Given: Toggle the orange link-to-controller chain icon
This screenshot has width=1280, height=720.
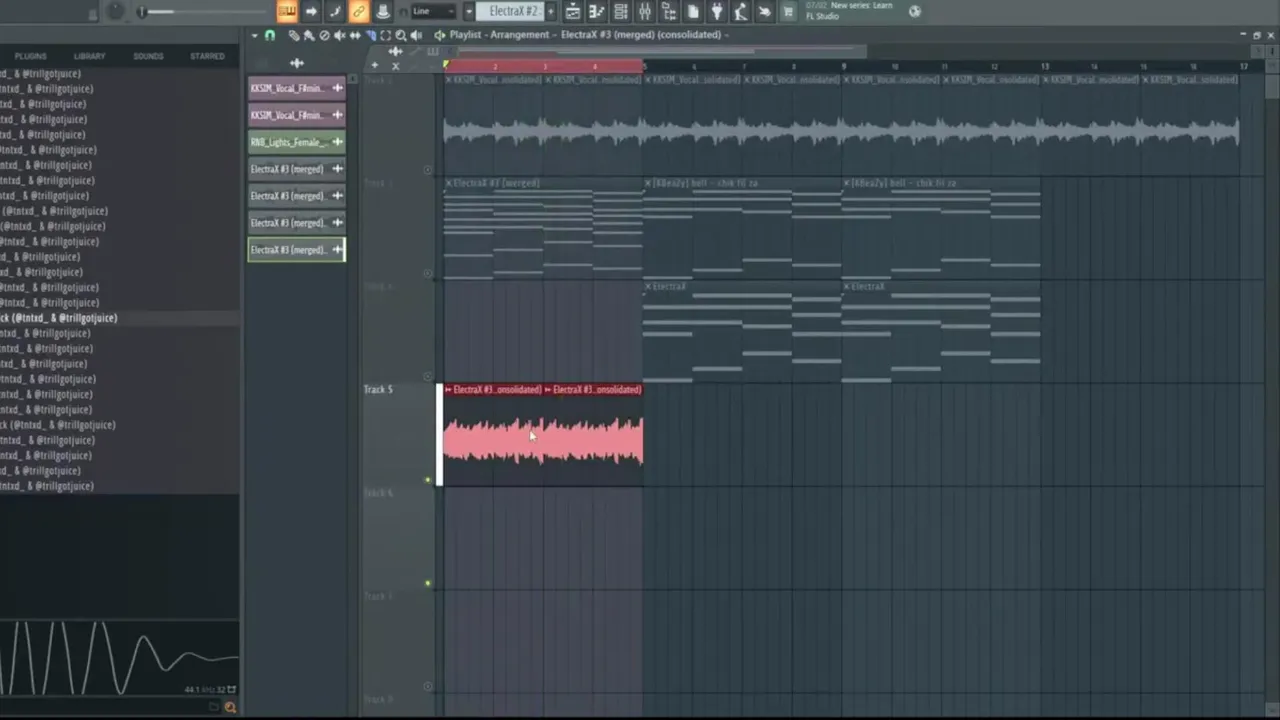Looking at the screenshot, I should pos(359,11).
